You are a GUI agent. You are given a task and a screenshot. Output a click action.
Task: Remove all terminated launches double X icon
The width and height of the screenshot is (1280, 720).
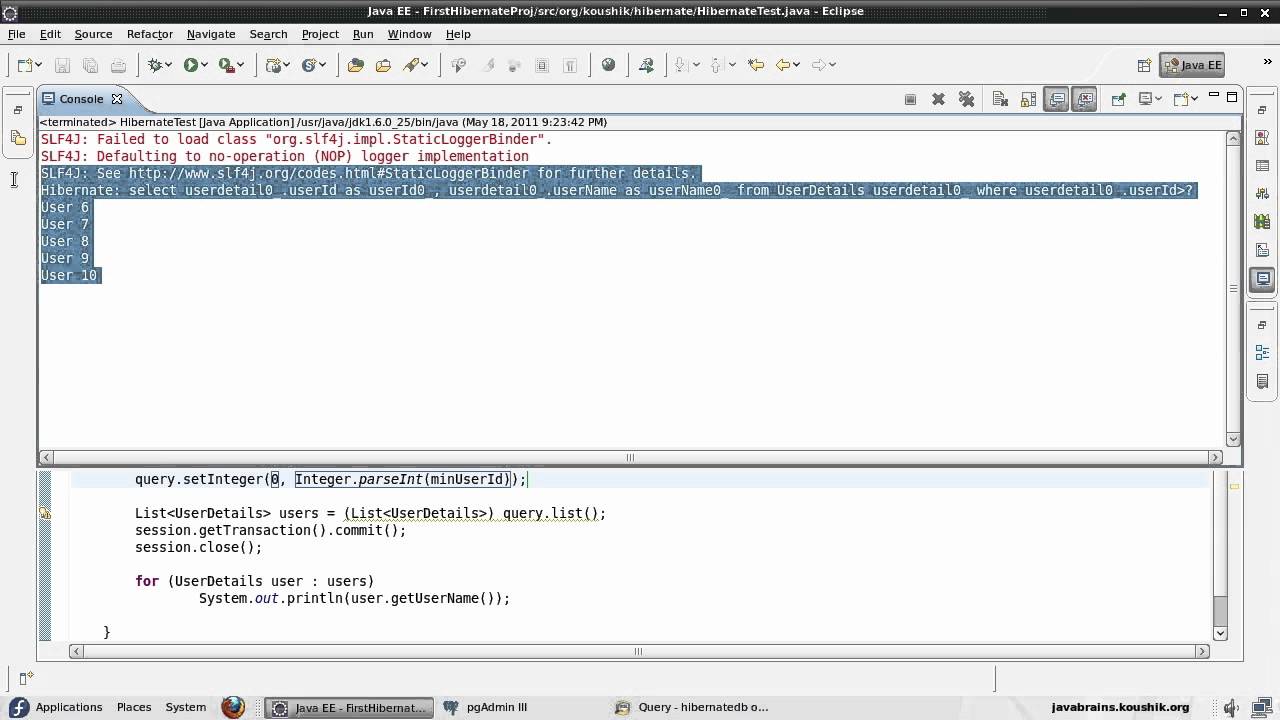click(966, 99)
